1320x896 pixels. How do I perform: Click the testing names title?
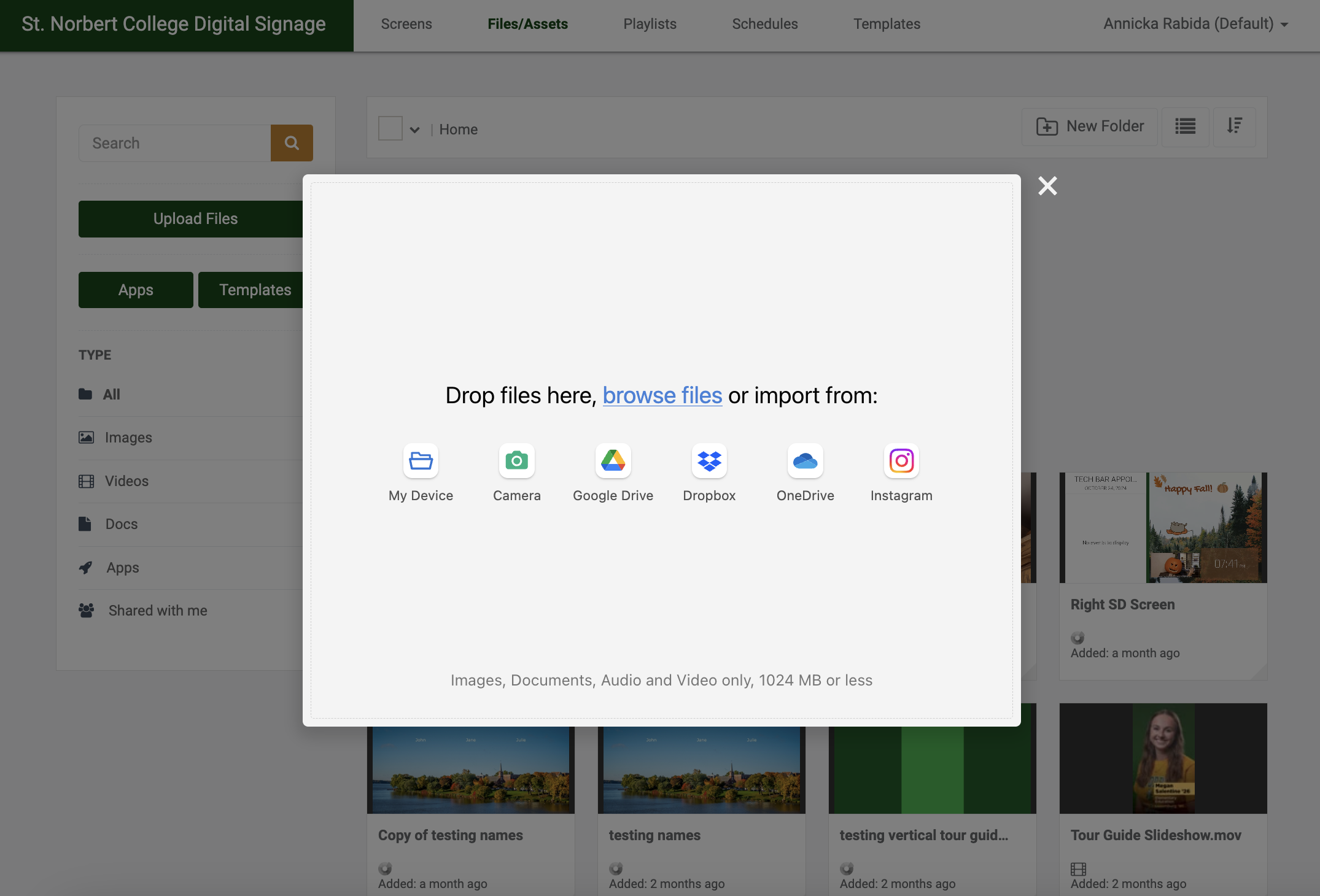[x=654, y=835]
